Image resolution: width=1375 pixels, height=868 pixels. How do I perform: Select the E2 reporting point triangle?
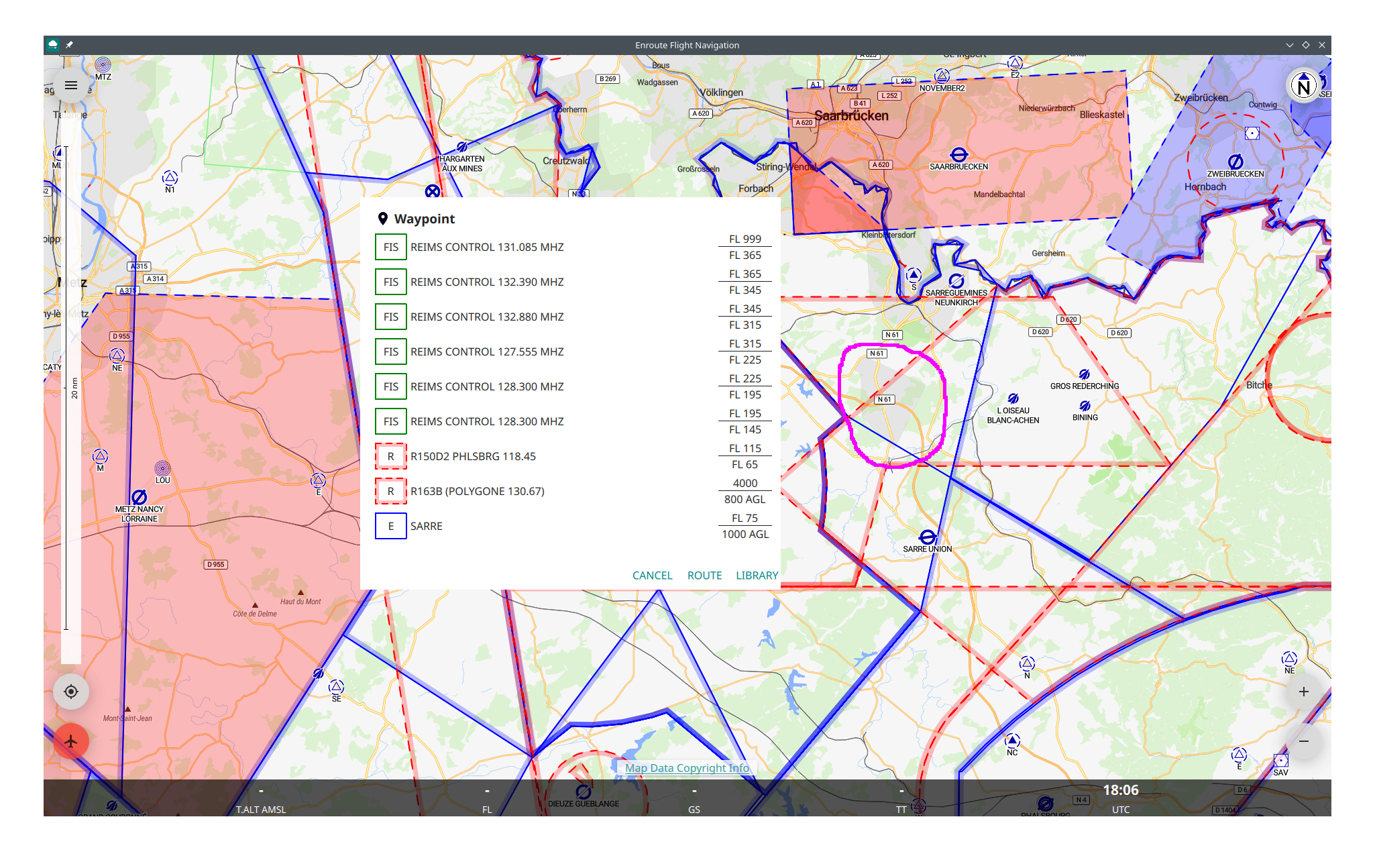click(1015, 63)
